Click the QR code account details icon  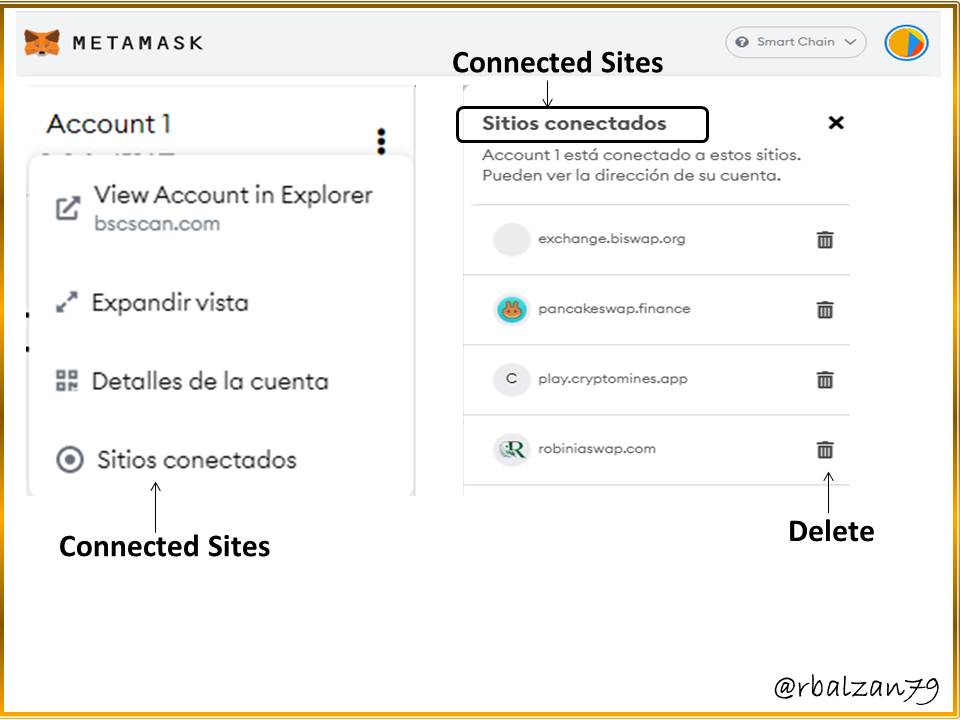67,380
